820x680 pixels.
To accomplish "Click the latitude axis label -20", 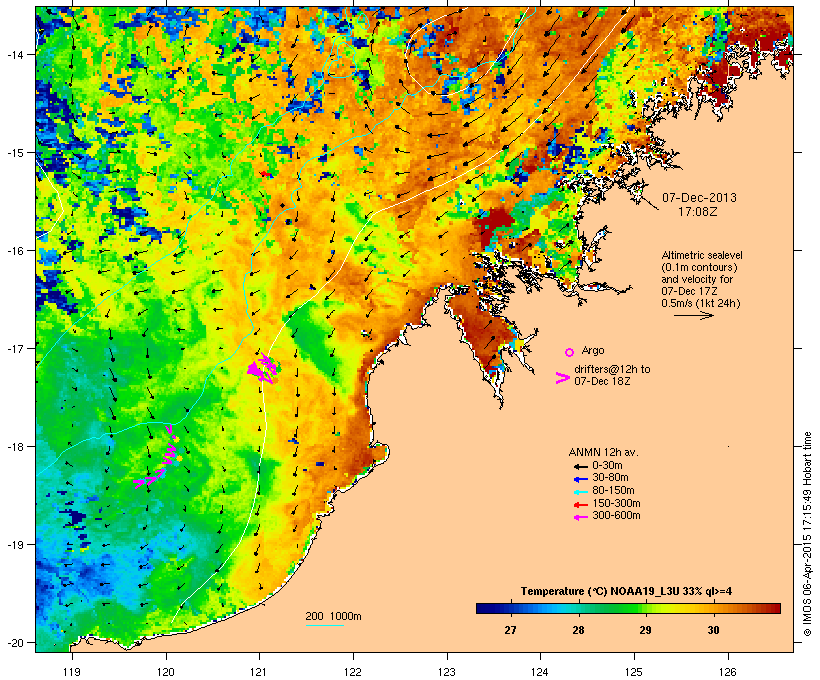I will click(x=15, y=642).
